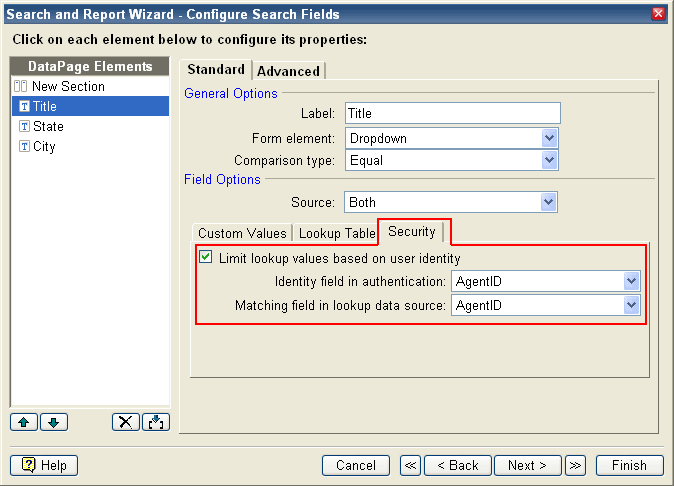Select the State element in the list
Image resolution: width=674 pixels, height=486 pixels.
(91, 126)
